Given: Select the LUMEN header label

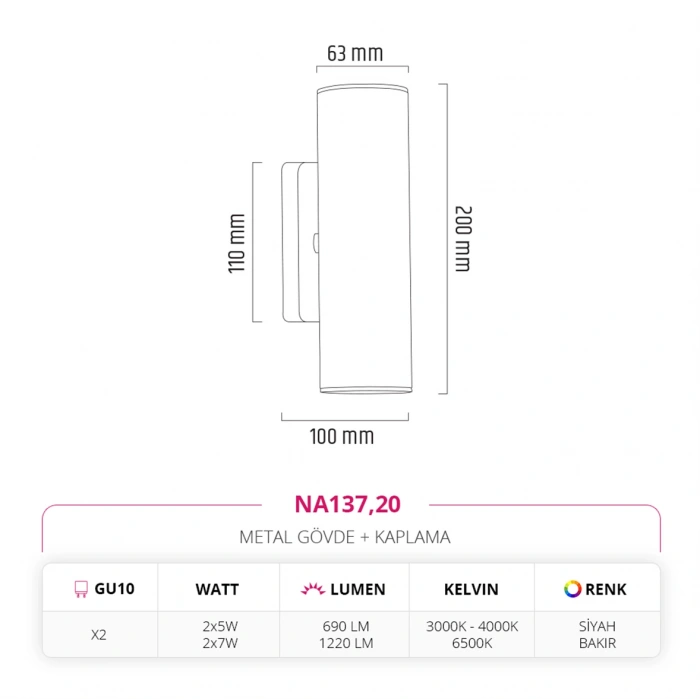Looking at the screenshot, I should click(x=356, y=589).
